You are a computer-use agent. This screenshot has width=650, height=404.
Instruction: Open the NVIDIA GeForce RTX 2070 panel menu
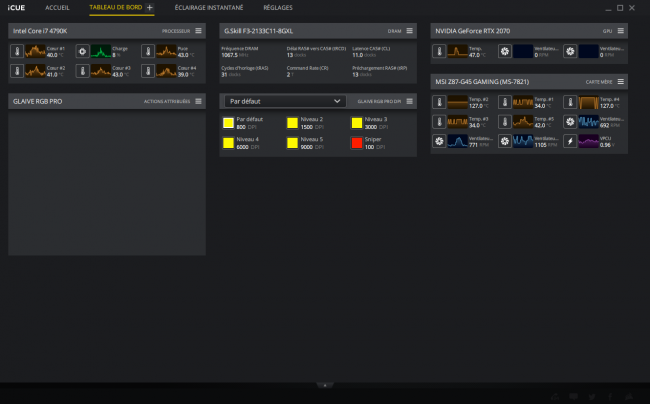[621, 31]
